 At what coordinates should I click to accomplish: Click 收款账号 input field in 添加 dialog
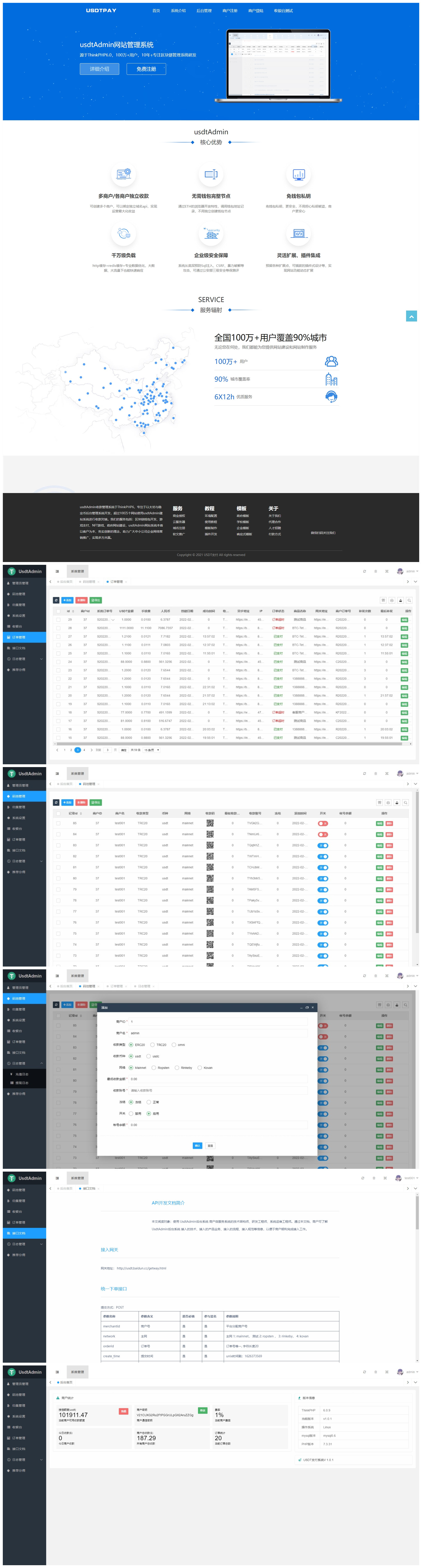218,1090
